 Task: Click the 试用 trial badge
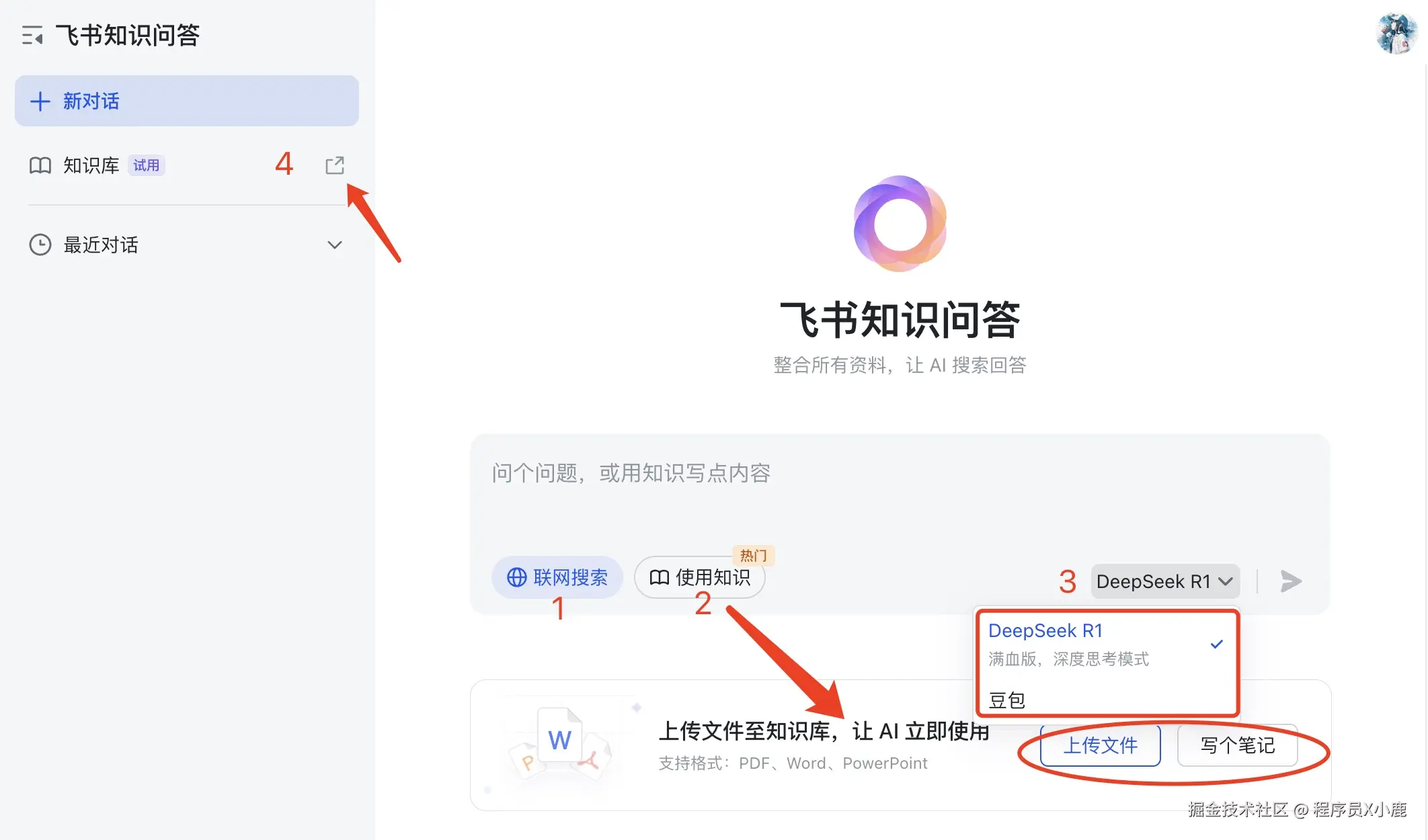pyautogui.click(x=146, y=165)
